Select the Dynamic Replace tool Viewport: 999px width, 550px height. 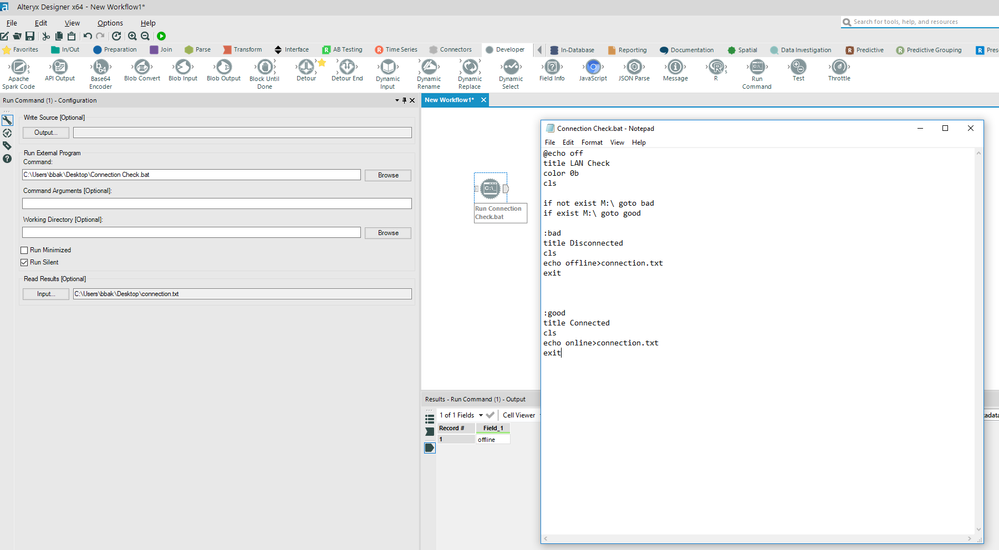(470, 74)
